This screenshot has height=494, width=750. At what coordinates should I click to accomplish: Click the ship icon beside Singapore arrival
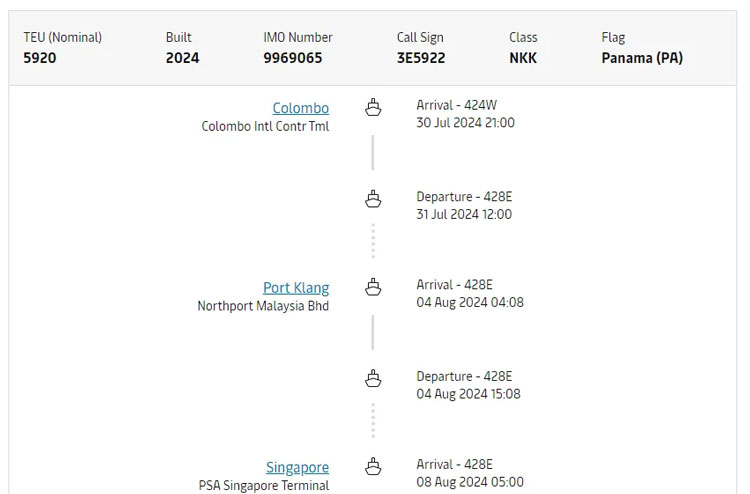[x=373, y=466]
